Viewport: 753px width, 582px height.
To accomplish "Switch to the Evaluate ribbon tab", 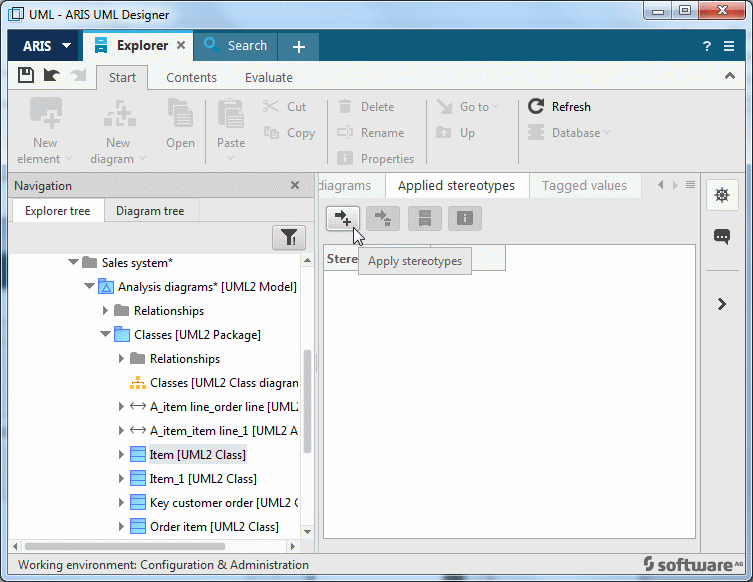I will [x=268, y=77].
